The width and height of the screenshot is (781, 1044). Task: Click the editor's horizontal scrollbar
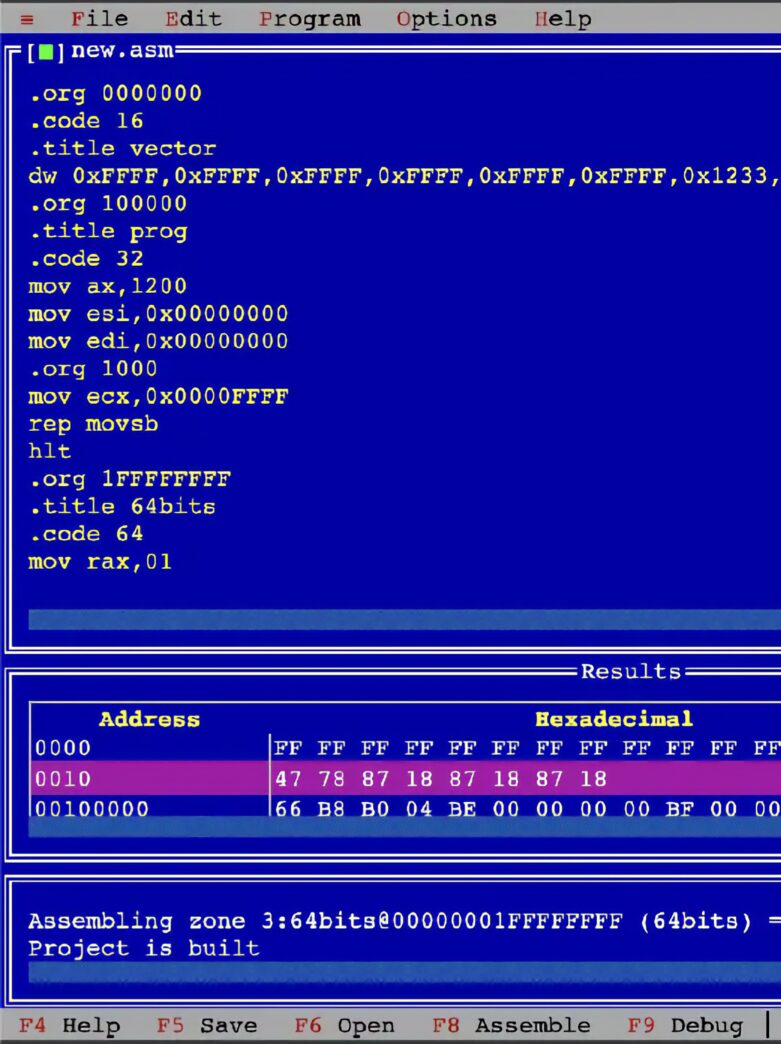coord(400,620)
